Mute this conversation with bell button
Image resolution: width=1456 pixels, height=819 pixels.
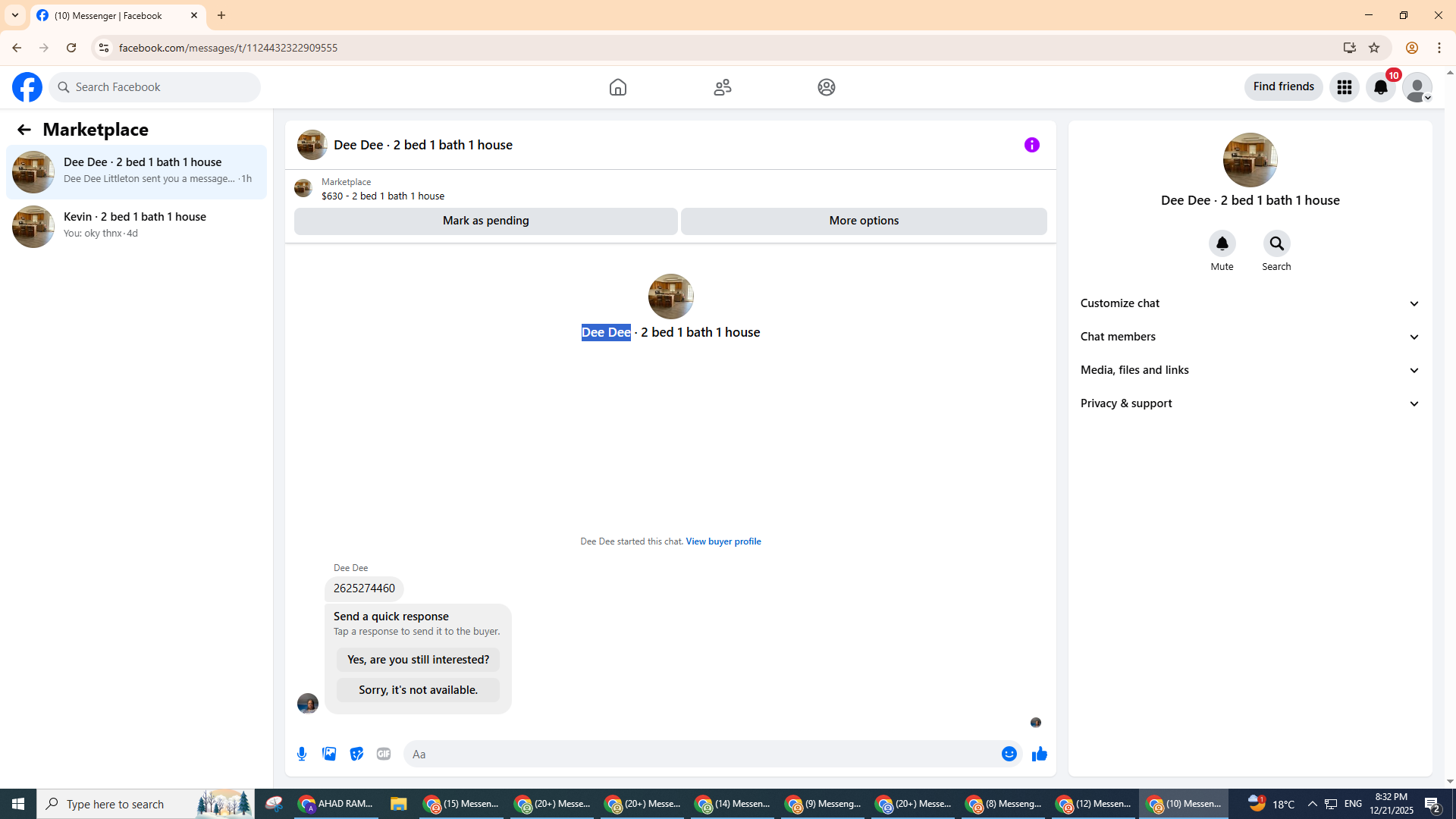[x=1222, y=244]
